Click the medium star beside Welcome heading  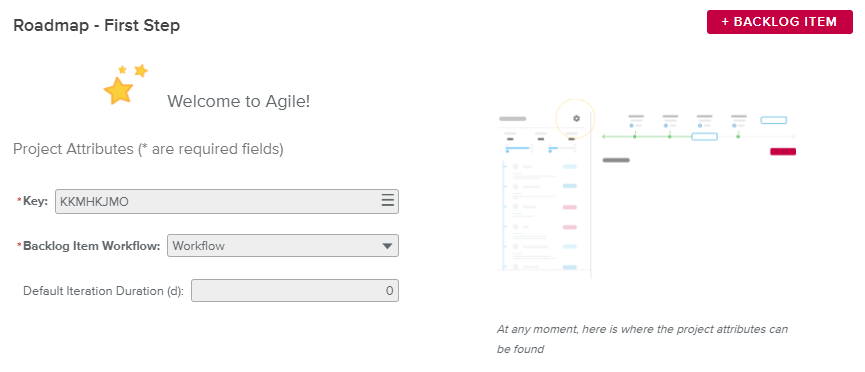[x=141, y=71]
